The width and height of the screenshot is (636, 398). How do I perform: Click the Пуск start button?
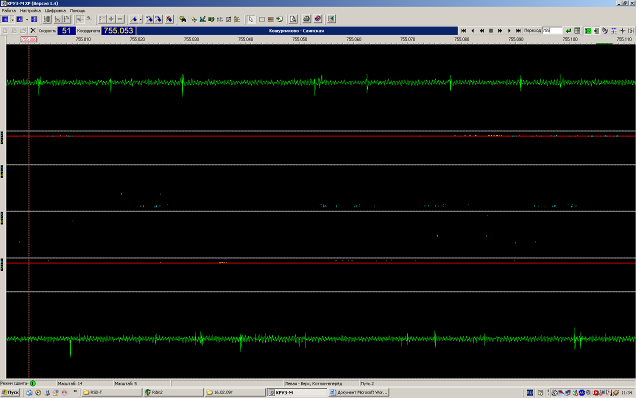(x=11, y=392)
